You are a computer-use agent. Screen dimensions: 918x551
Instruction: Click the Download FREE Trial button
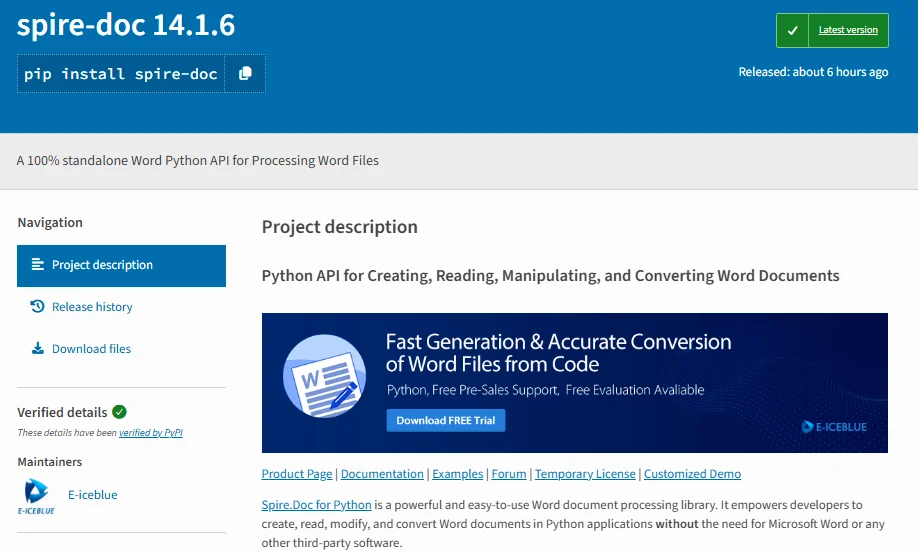[446, 421]
